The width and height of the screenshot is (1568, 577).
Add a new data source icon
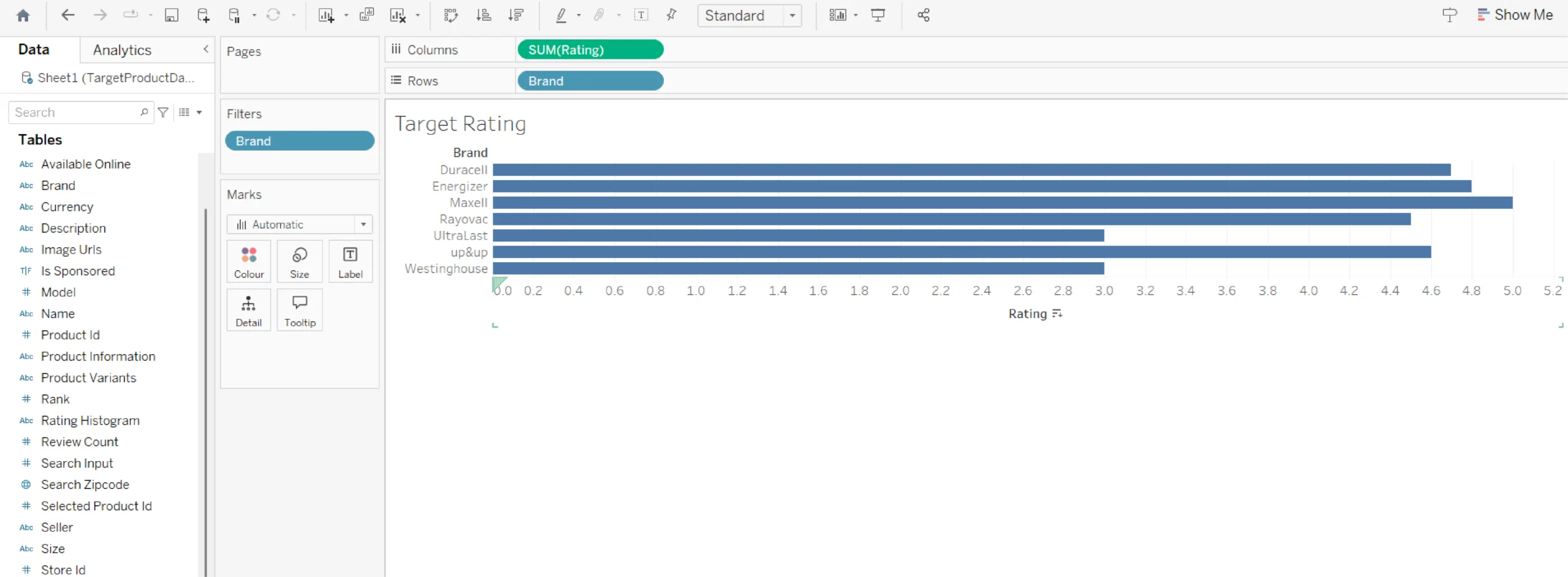(x=203, y=15)
